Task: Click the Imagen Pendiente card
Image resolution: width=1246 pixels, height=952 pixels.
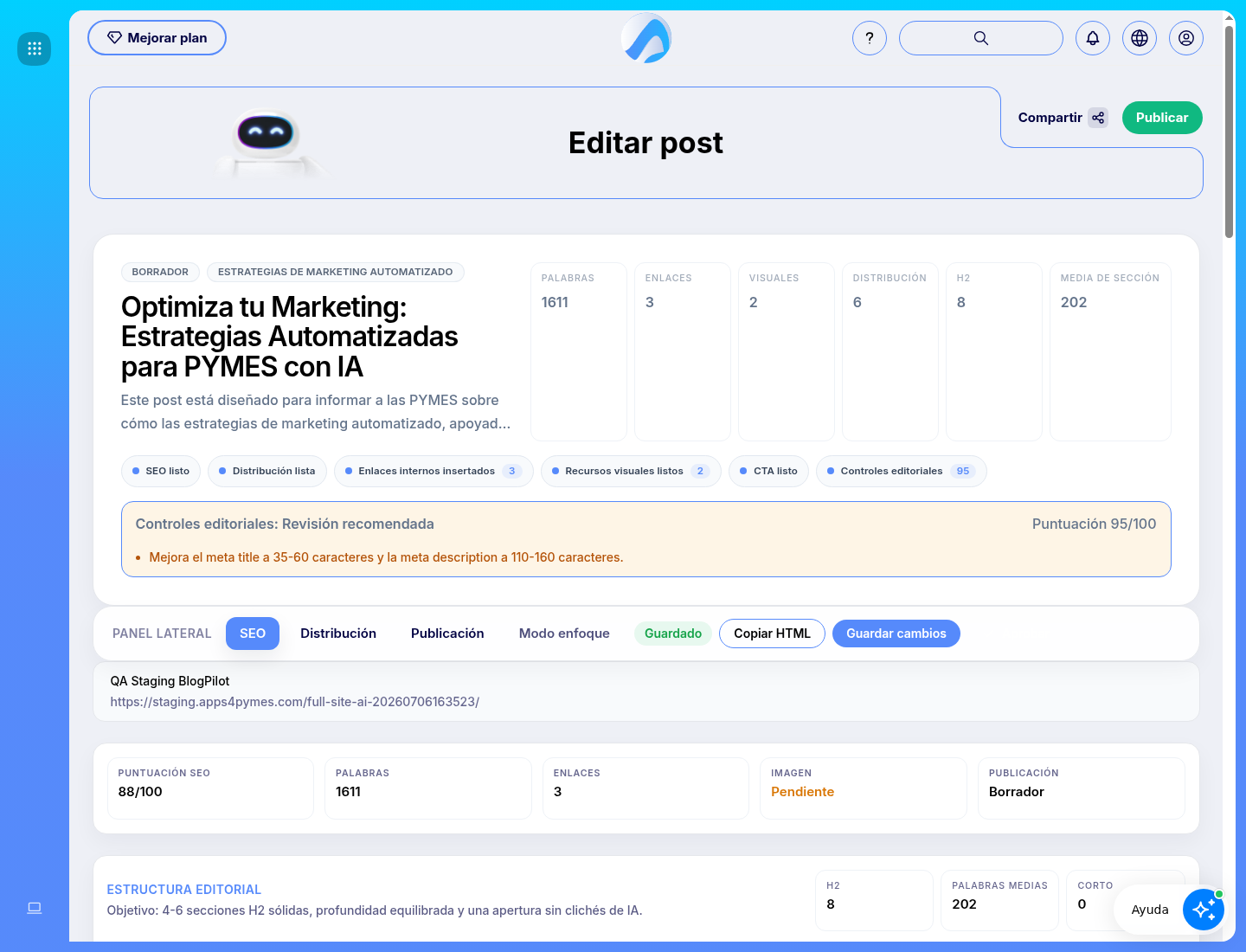Action: click(x=863, y=788)
